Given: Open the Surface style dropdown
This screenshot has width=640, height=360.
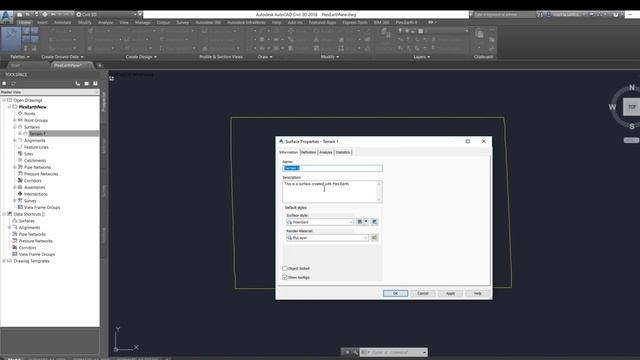Looking at the screenshot, I should (350, 222).
